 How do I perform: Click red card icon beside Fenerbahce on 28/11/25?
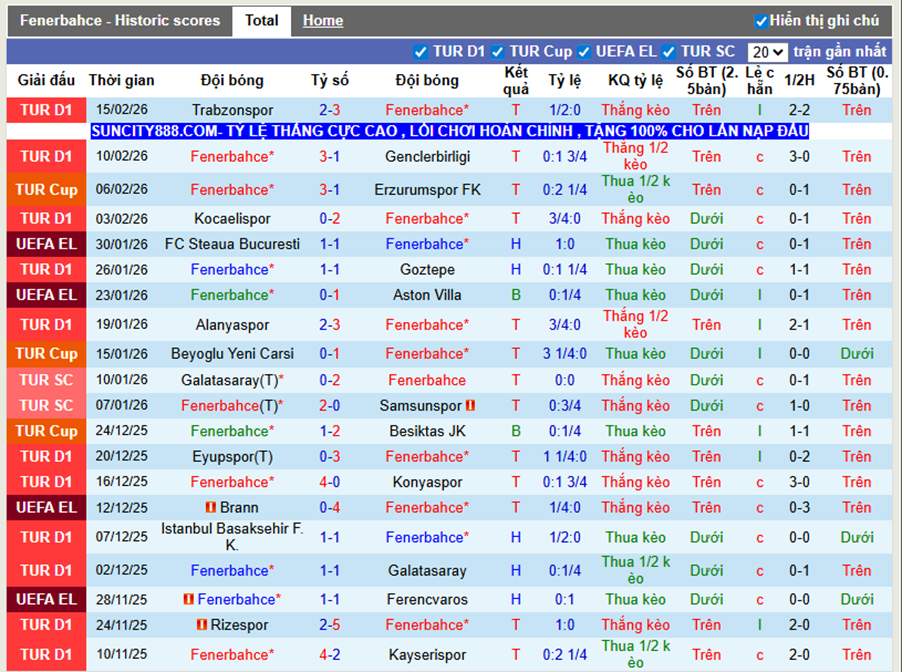click(x=188, y=600)
